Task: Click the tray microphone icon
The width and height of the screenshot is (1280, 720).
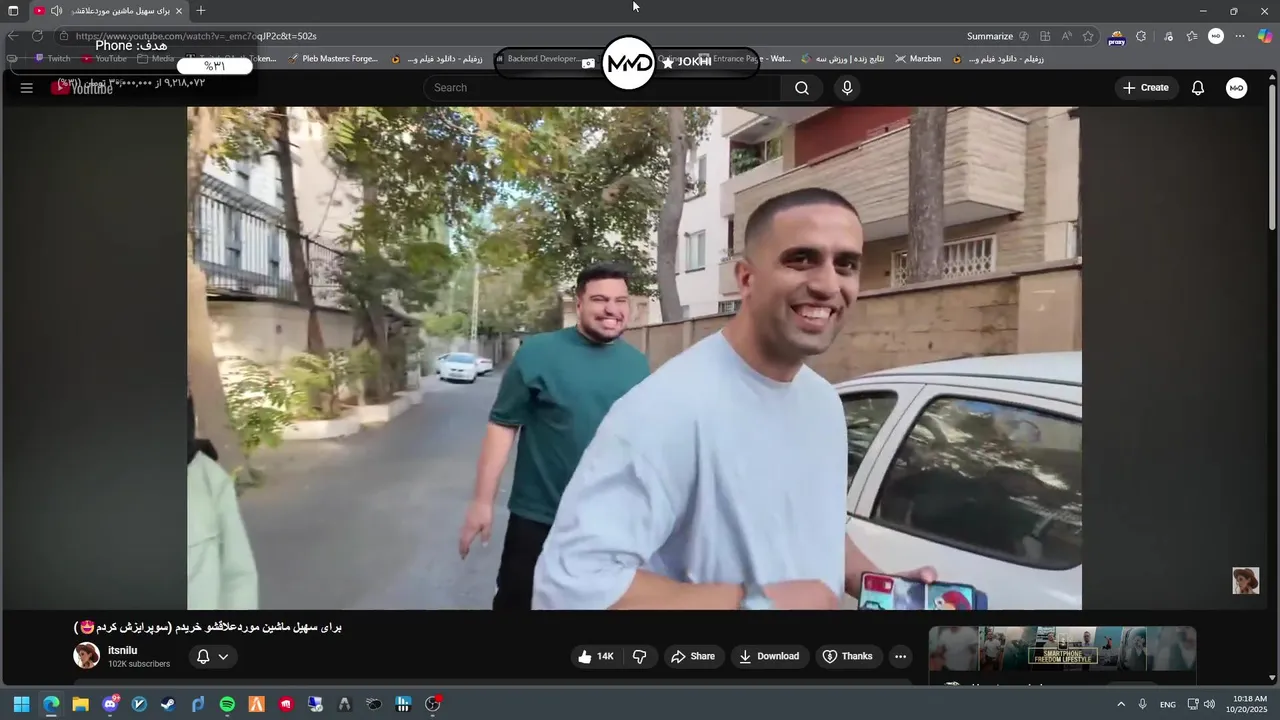Action: coord(1142,704)
